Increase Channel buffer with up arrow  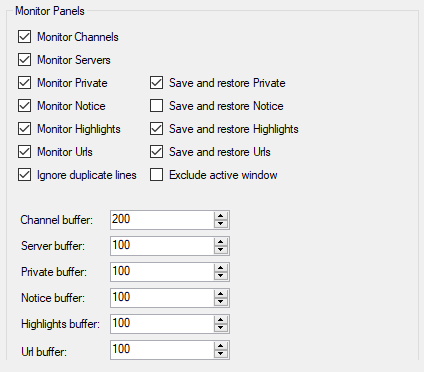[221, 216]
